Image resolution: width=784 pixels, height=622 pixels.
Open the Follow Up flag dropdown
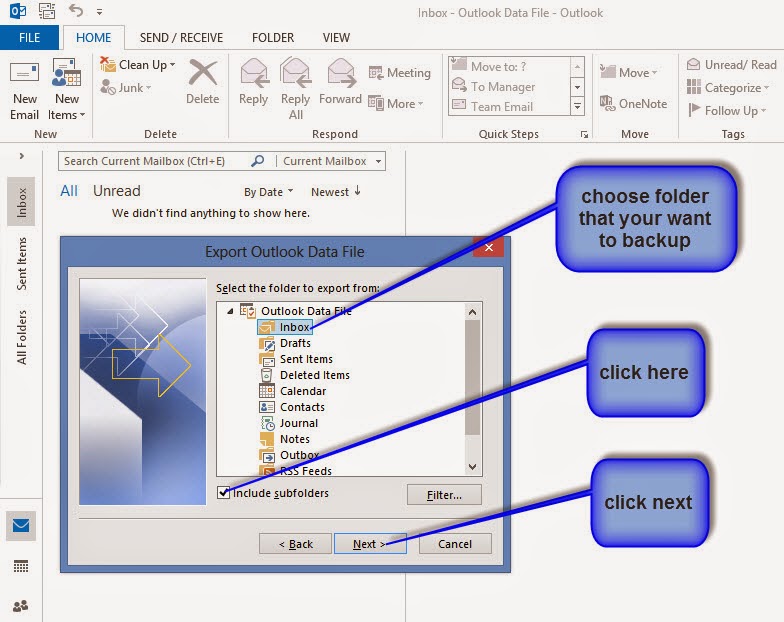click(x=727, y=110)
